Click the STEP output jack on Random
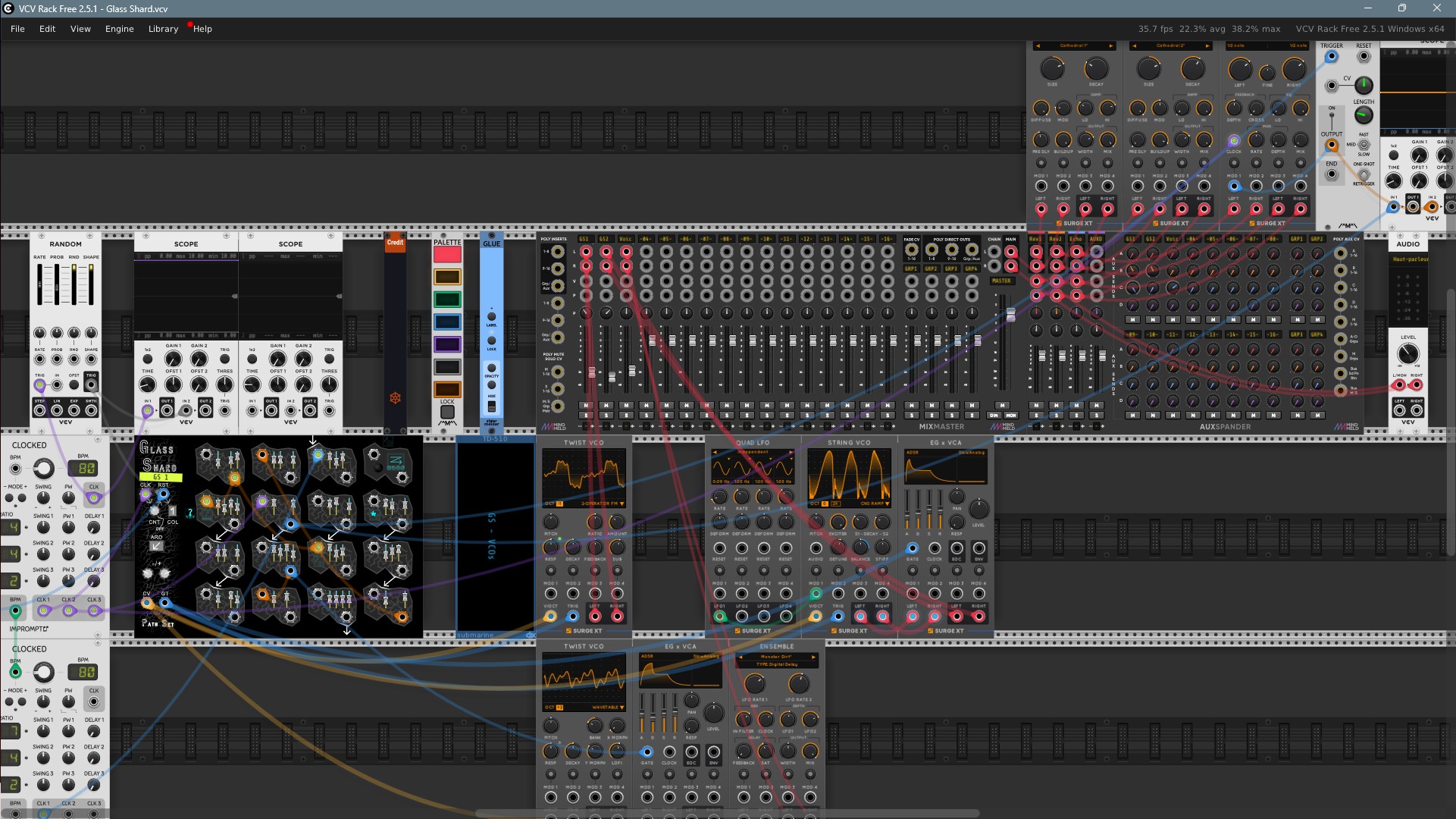 (39, 410)
